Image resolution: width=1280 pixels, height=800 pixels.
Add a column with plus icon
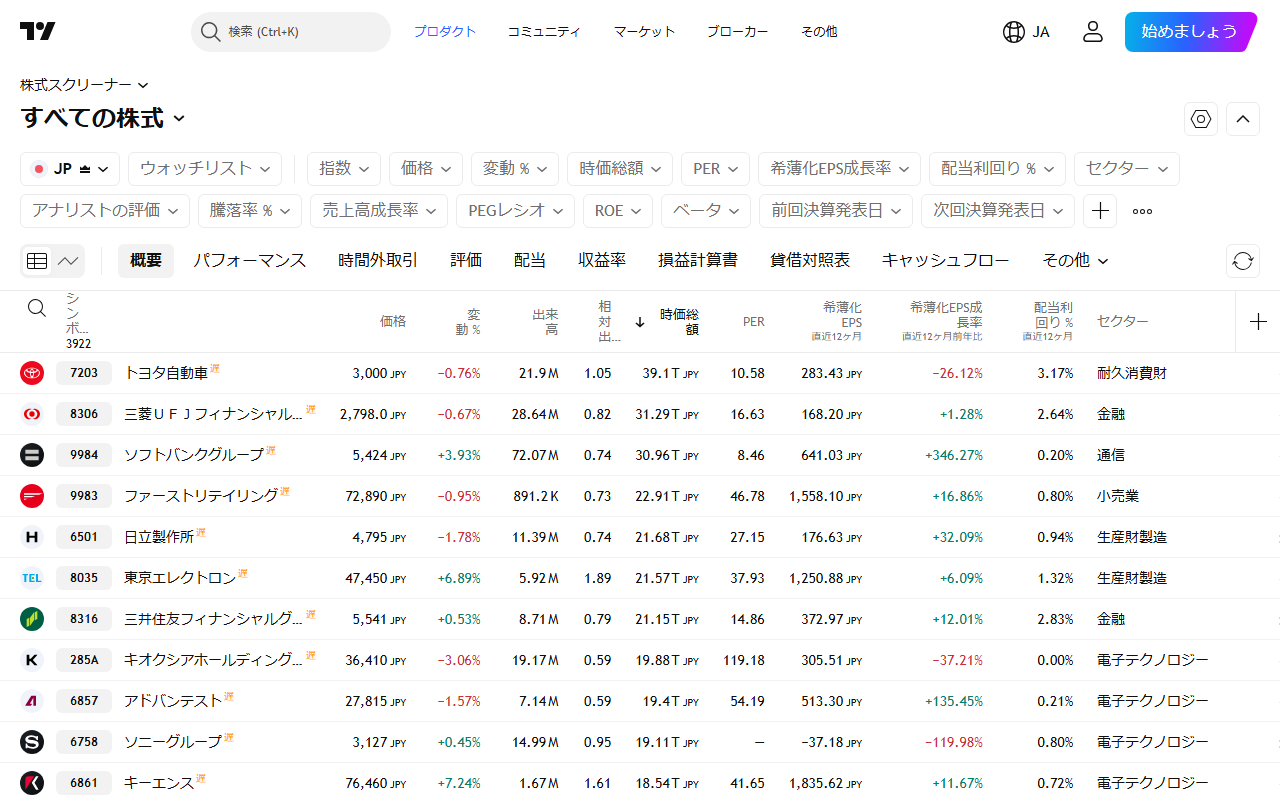point(1258,322)
